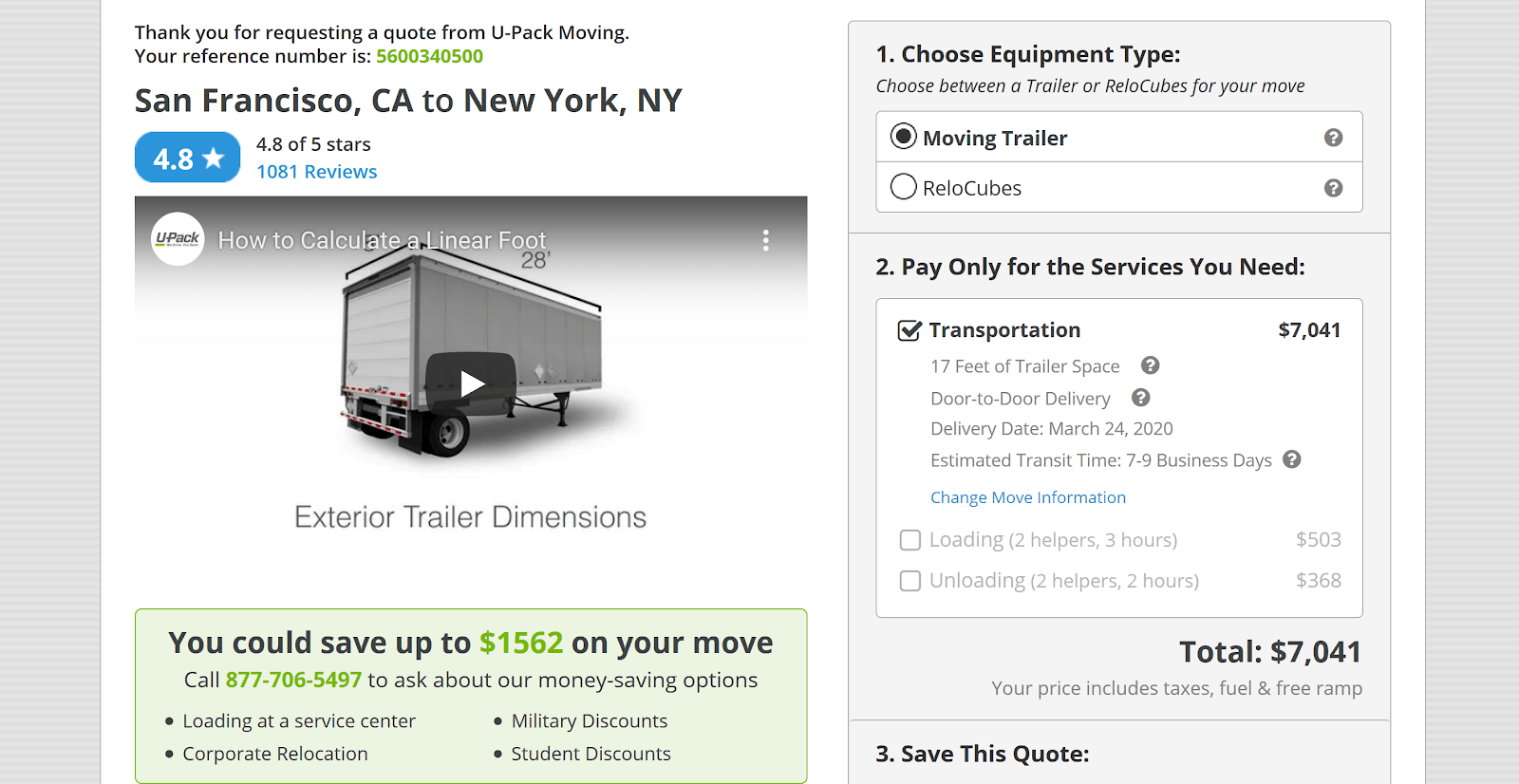Click the phone number 877-706-5497
This screenshot has width=1519, height=784.
click(293, 680)
